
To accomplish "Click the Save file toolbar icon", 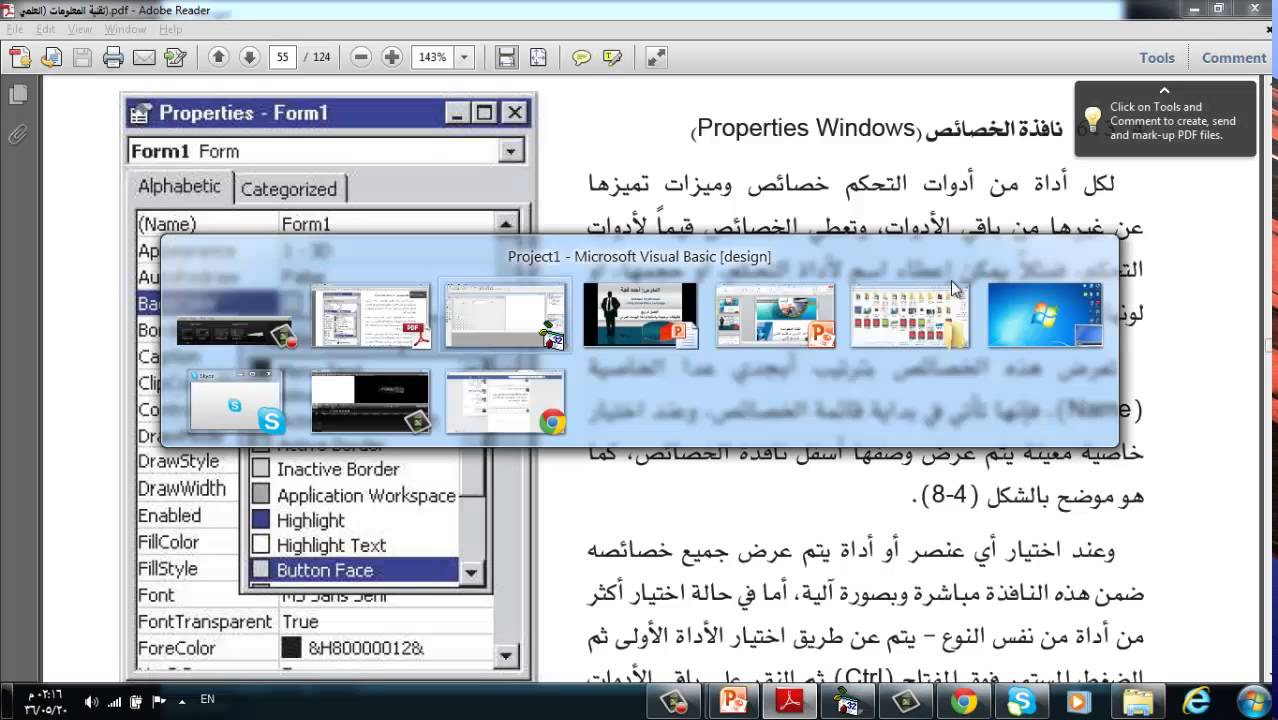I will click(x=82, y=58).
